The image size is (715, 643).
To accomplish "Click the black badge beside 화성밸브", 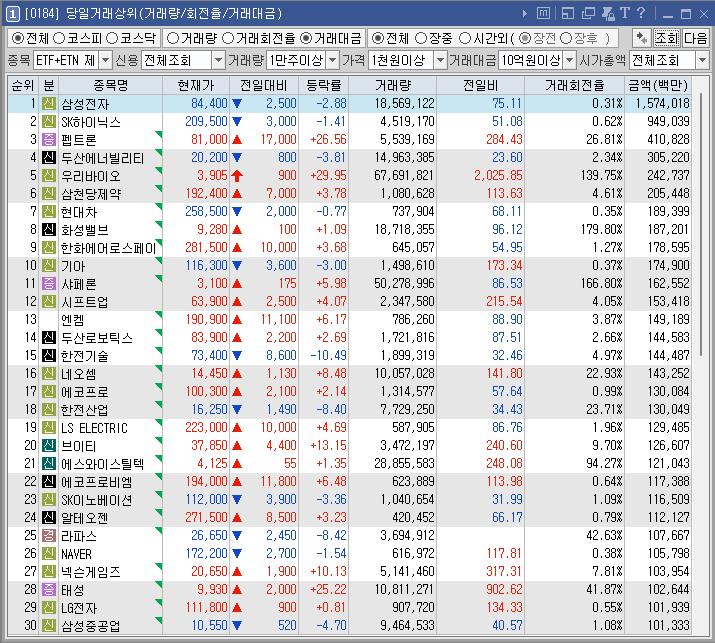I will [49, 229].
